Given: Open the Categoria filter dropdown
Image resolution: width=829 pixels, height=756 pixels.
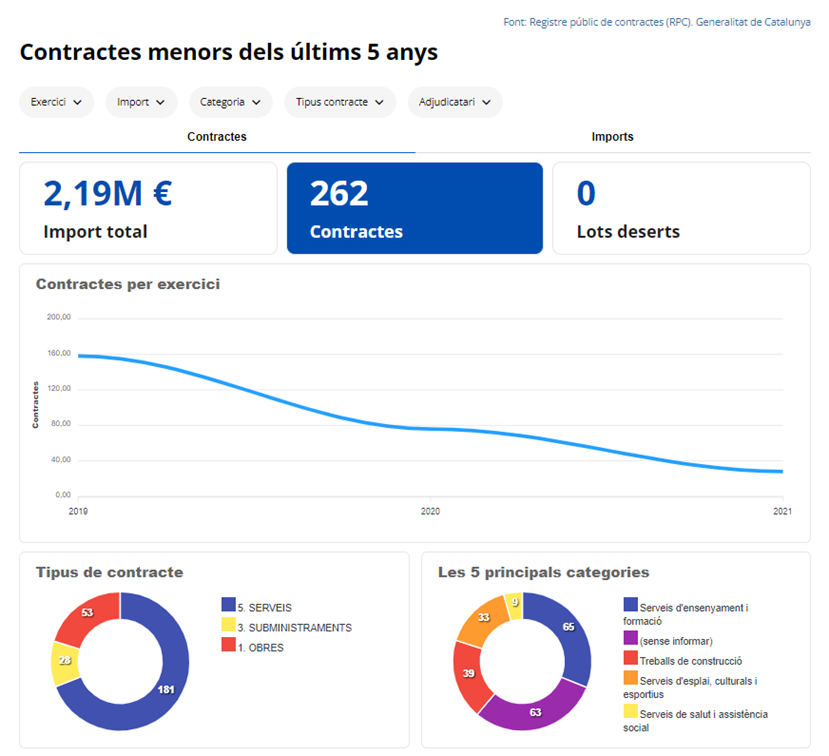Looking at the screenshot, I should (230, 102).
